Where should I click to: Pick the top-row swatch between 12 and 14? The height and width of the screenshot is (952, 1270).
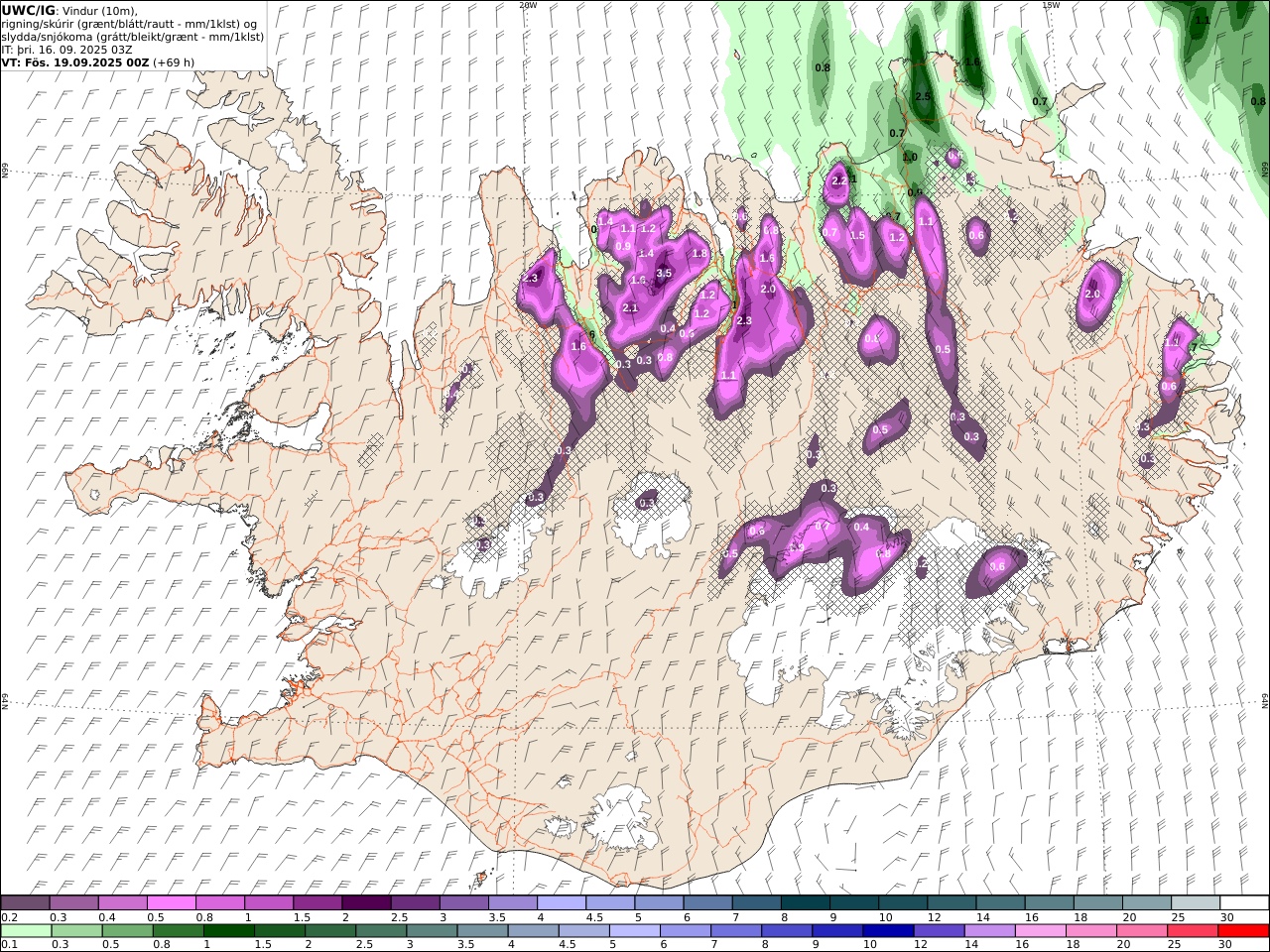coord(951,903)
